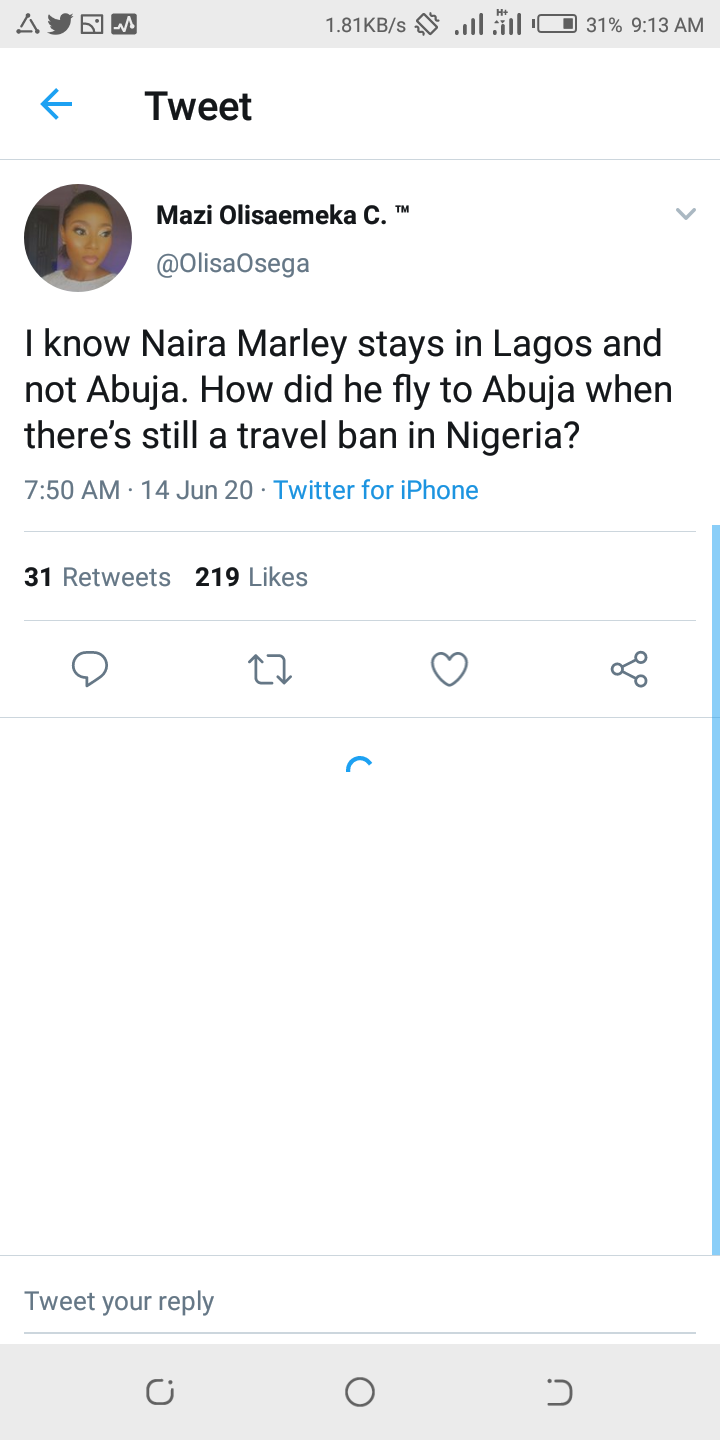Open the Twitter for iPhone link
This screenshot has height=1440, width=720.
(376, 490)
